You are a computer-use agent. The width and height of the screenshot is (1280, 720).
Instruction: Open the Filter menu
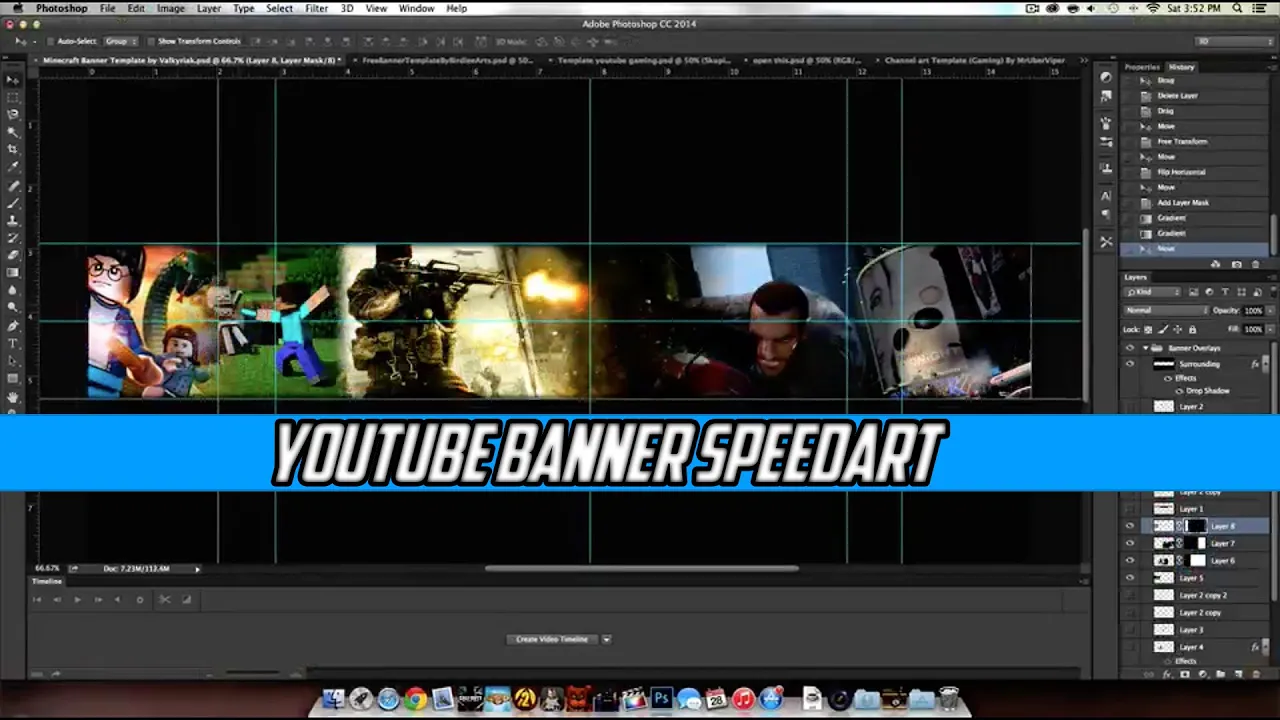tap(317, 8)
